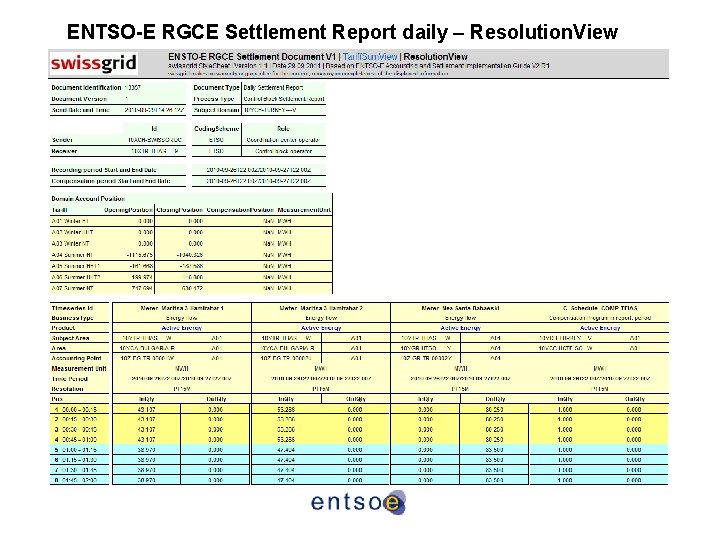Click Active Energy in the C_Schedule column

click(600, 328)
